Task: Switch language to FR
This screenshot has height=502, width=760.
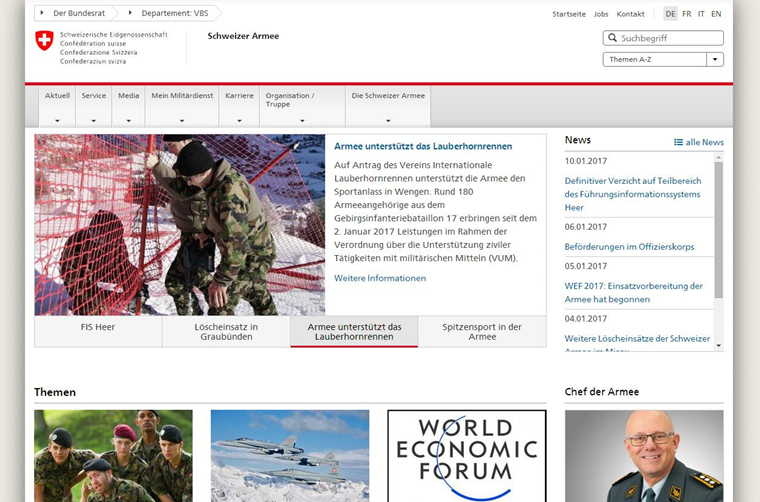Action: pyautogui.click(x=686, y=14)
